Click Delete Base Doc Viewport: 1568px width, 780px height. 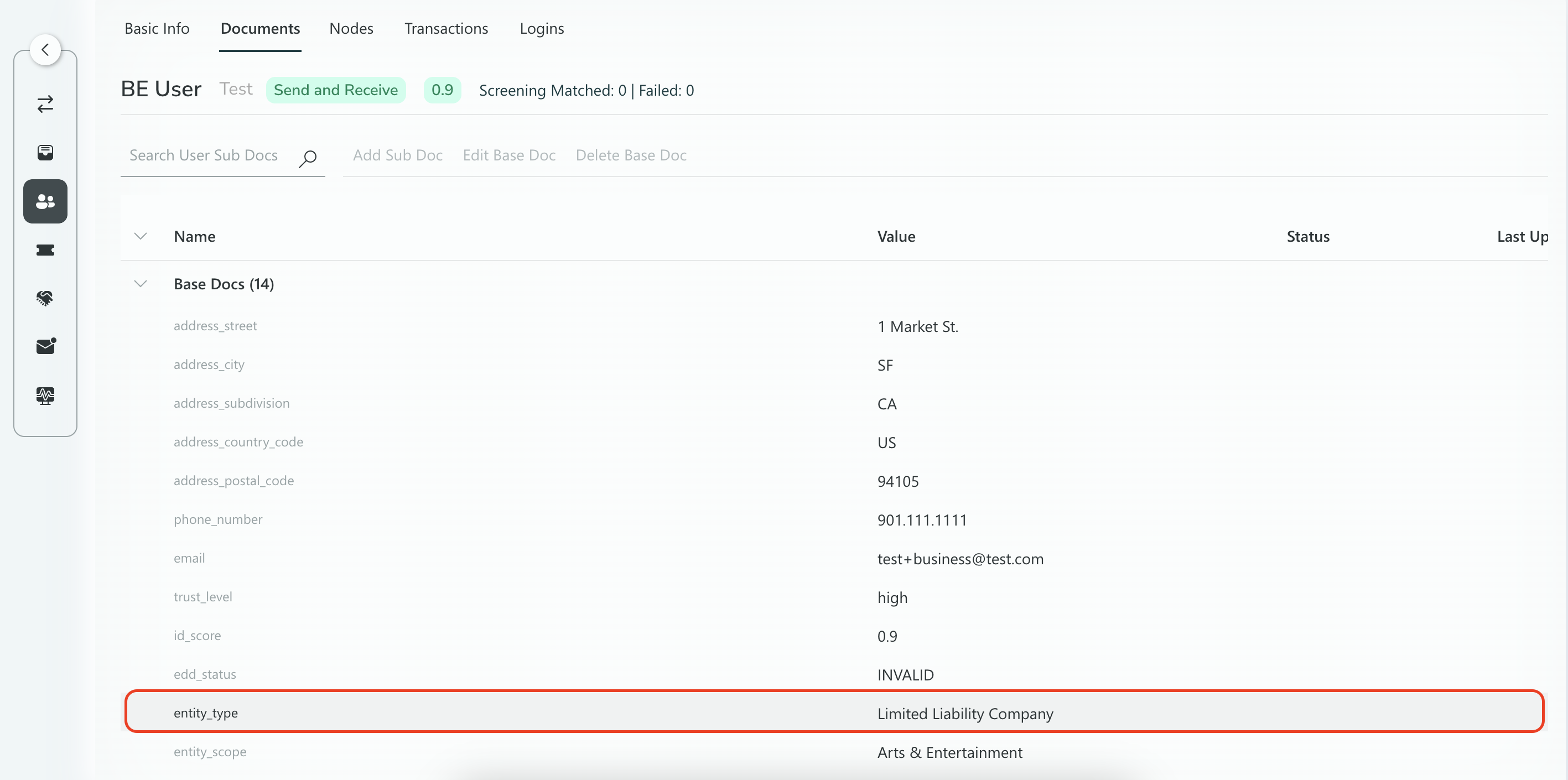[x=631, y=155]
